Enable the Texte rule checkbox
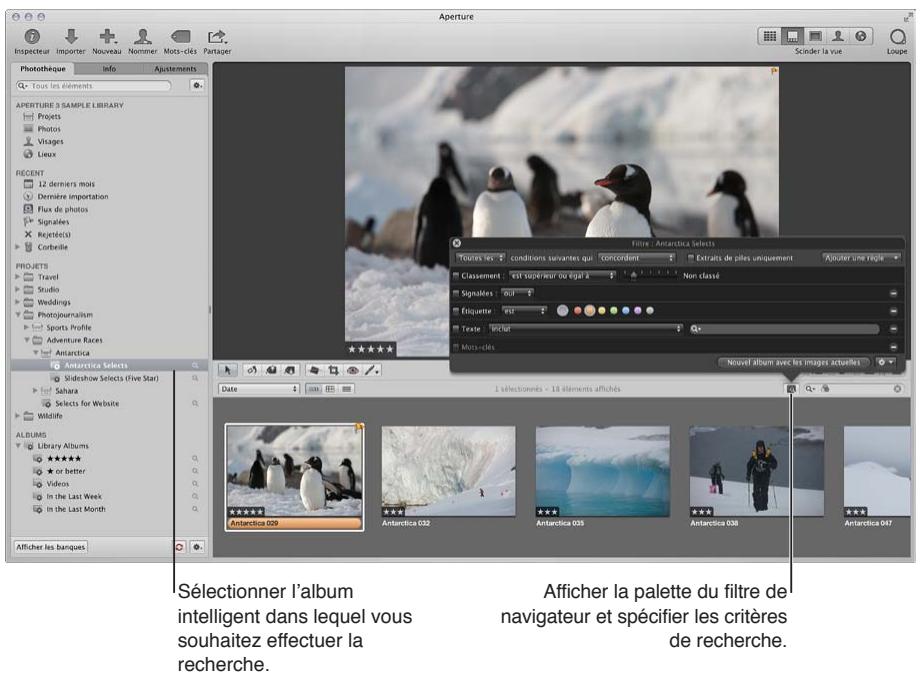Image resolution: width=920 pixels, height=676 pixels. click(x=456, y=329)
